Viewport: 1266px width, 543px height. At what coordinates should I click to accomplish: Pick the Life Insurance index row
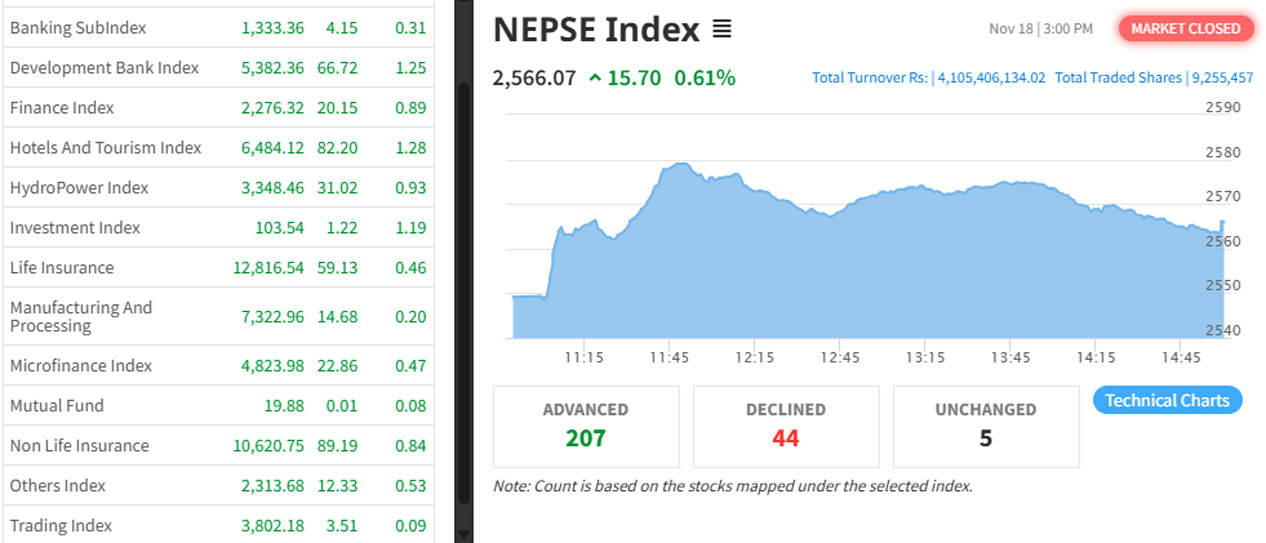coord(62,268)
